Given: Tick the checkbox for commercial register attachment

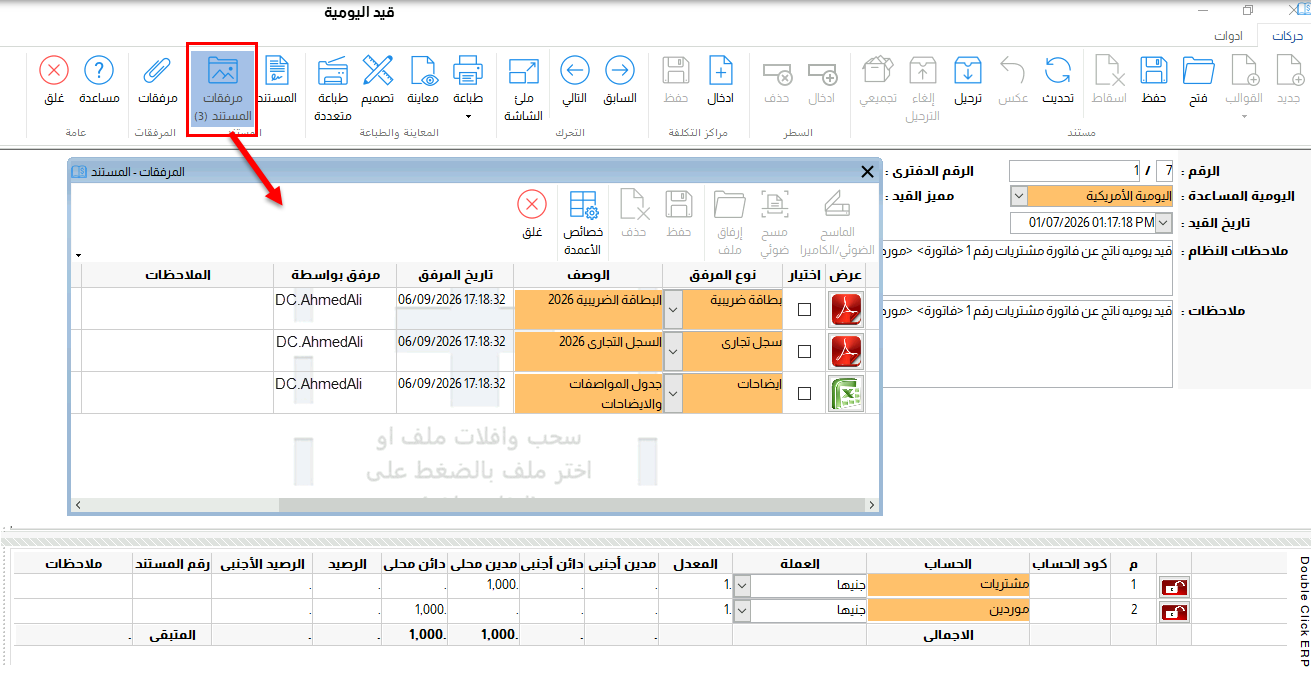Looking at the screenshot, I should 805,352.
